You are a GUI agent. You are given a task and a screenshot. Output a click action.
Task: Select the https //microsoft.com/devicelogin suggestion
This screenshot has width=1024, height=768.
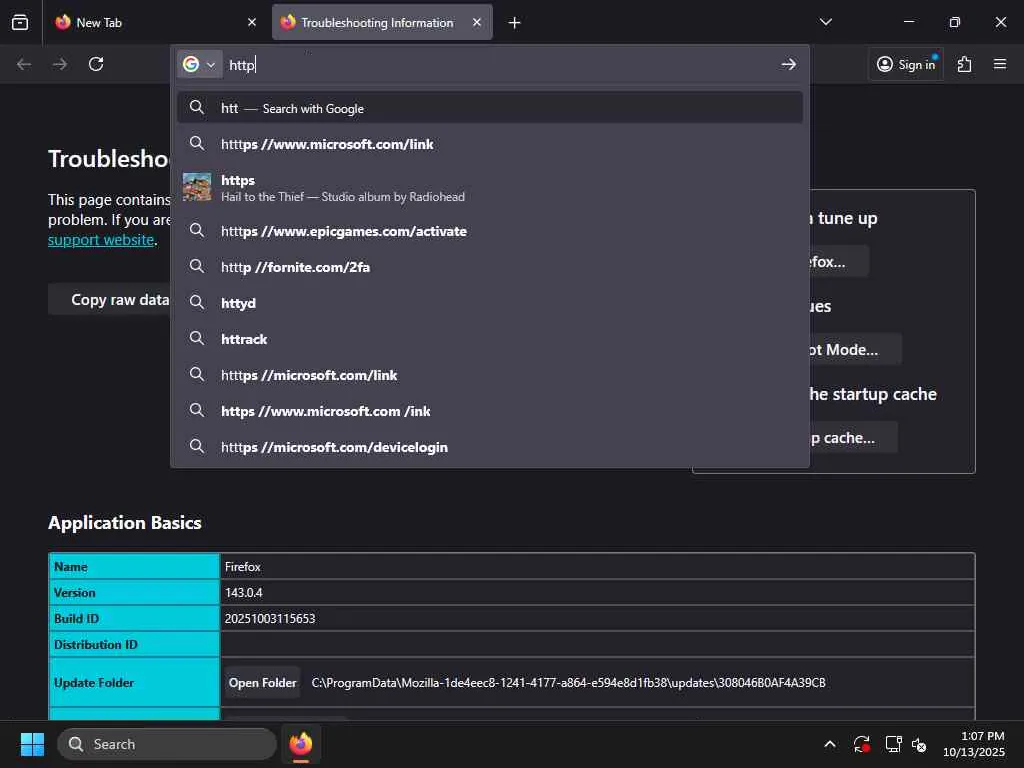[x=490, y=447]
